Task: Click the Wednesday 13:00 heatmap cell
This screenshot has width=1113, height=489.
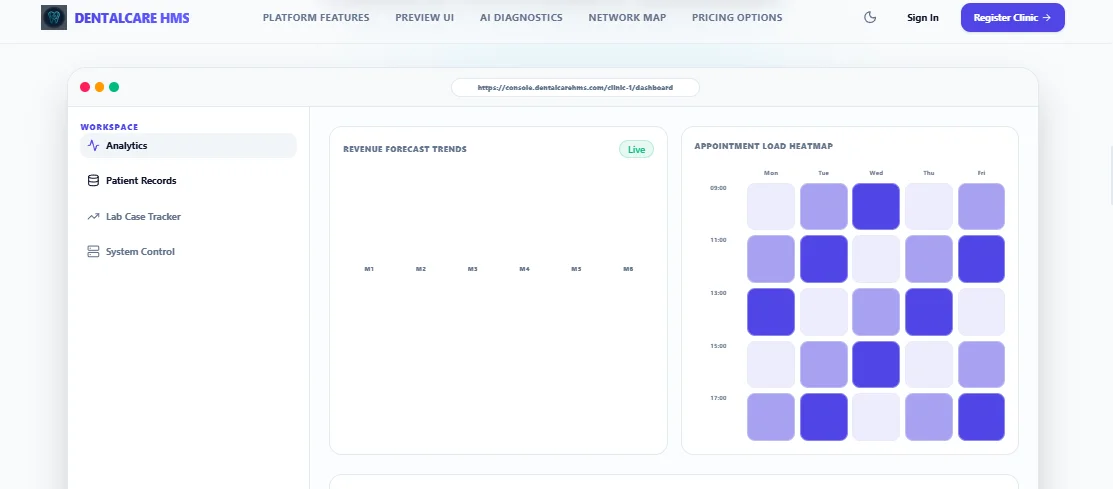Action: tap(876, 312)
